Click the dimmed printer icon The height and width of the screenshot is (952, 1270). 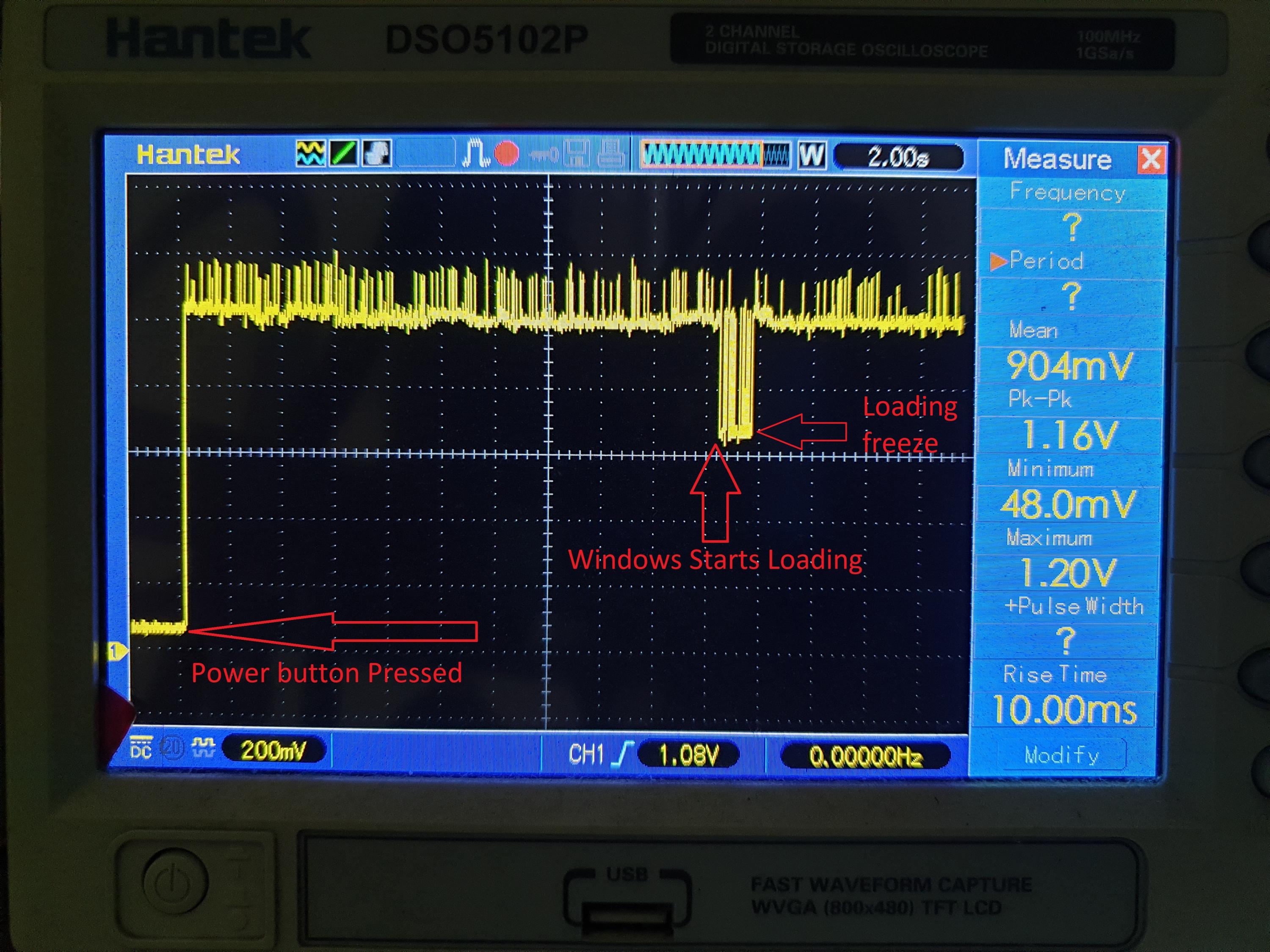[x=610, y=154]
